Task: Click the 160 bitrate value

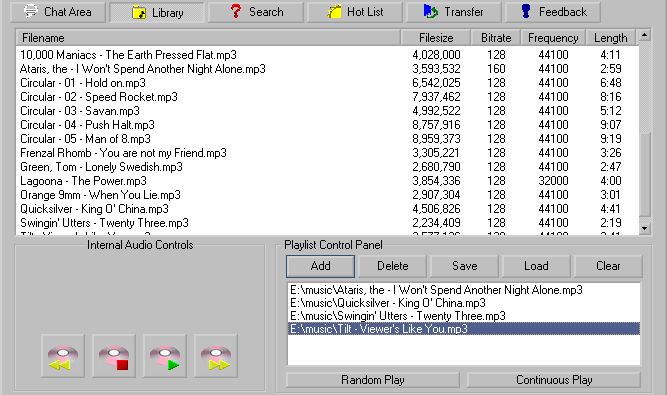Action: 496,69
